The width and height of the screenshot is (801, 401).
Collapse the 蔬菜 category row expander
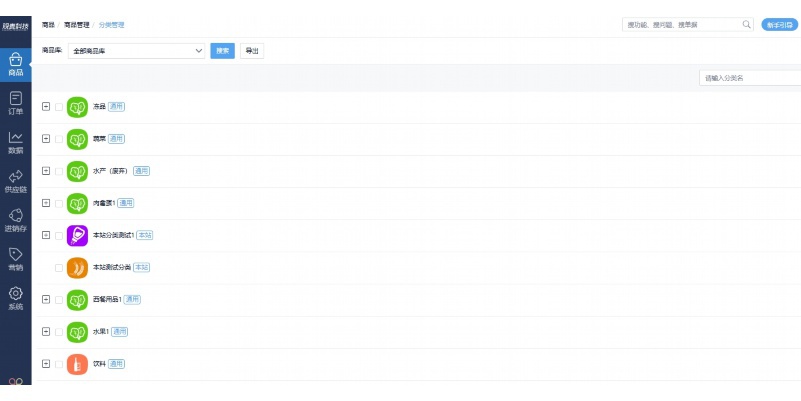tap(46, 139)
